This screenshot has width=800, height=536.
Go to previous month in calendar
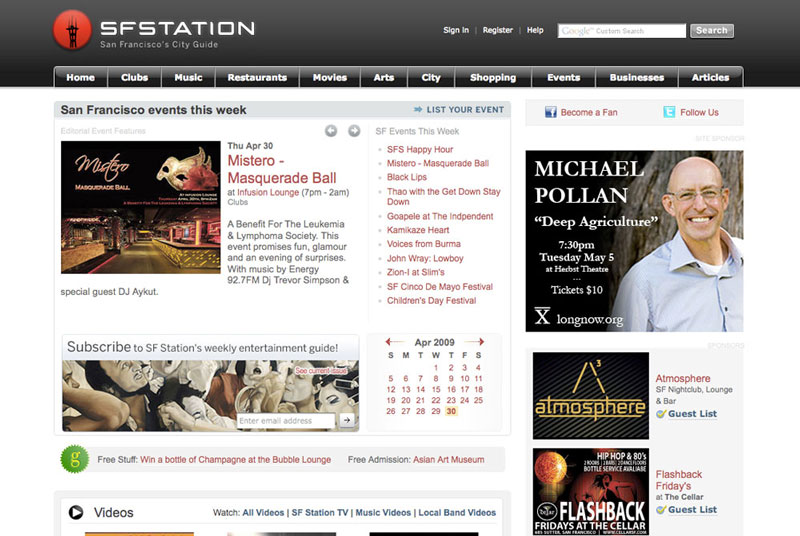coord(395,342)
